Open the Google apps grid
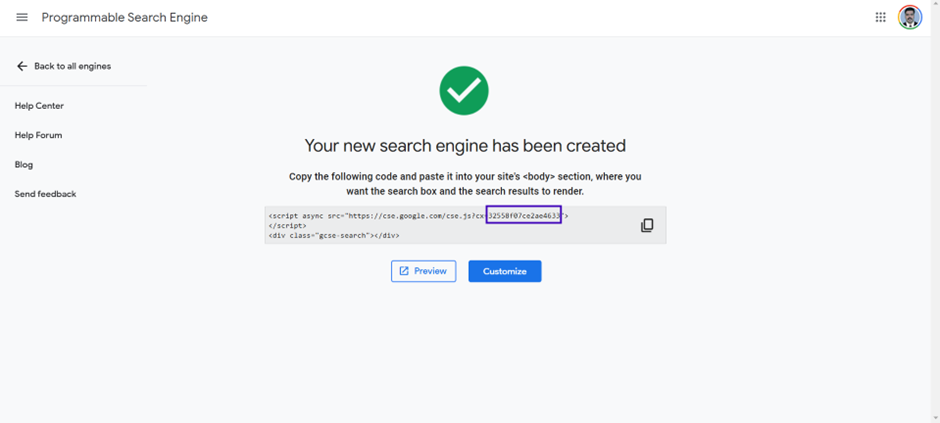 [x=881, y=17]
